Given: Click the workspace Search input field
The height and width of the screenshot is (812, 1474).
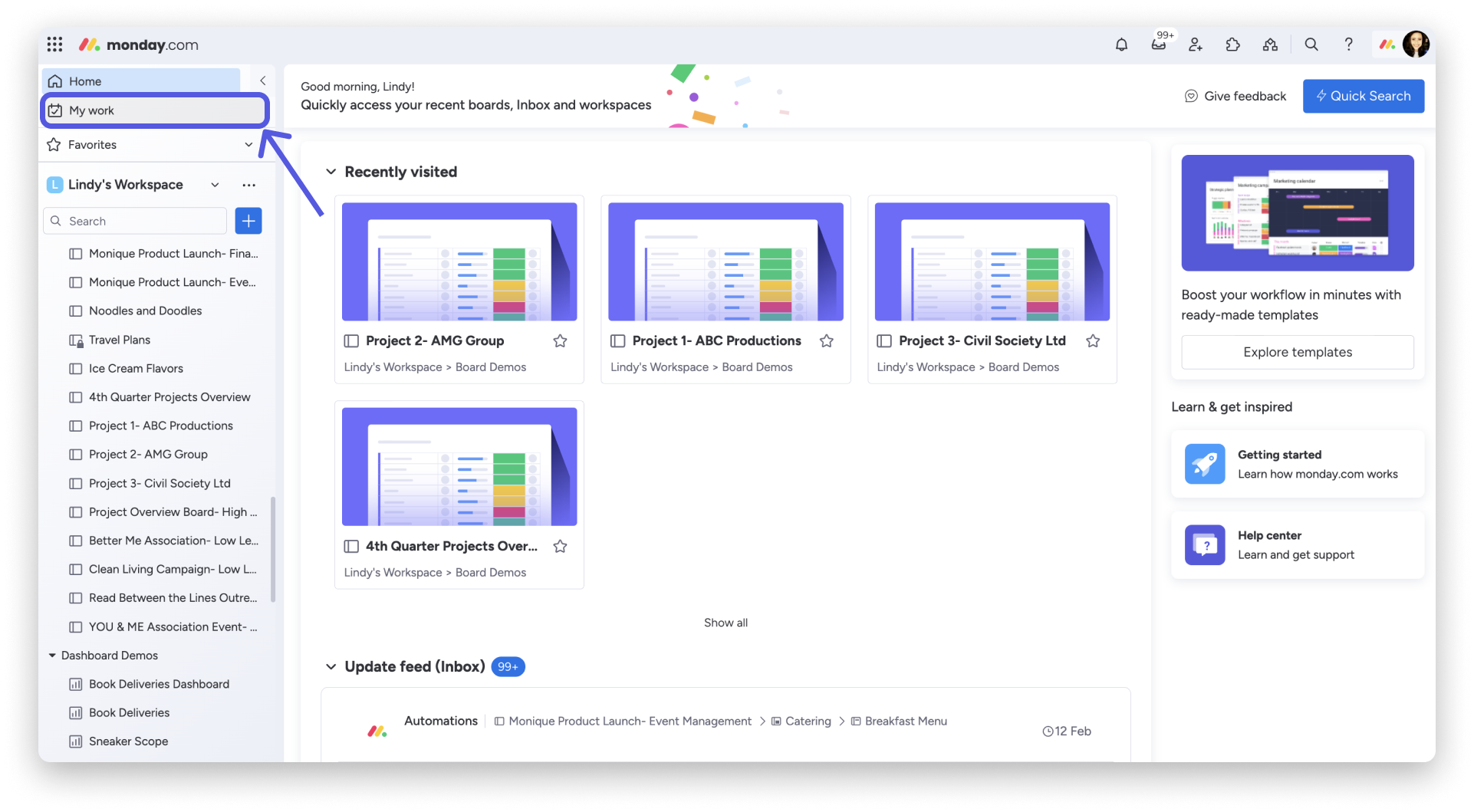Looking at the screenshot, I should click(x=142, y=221).
